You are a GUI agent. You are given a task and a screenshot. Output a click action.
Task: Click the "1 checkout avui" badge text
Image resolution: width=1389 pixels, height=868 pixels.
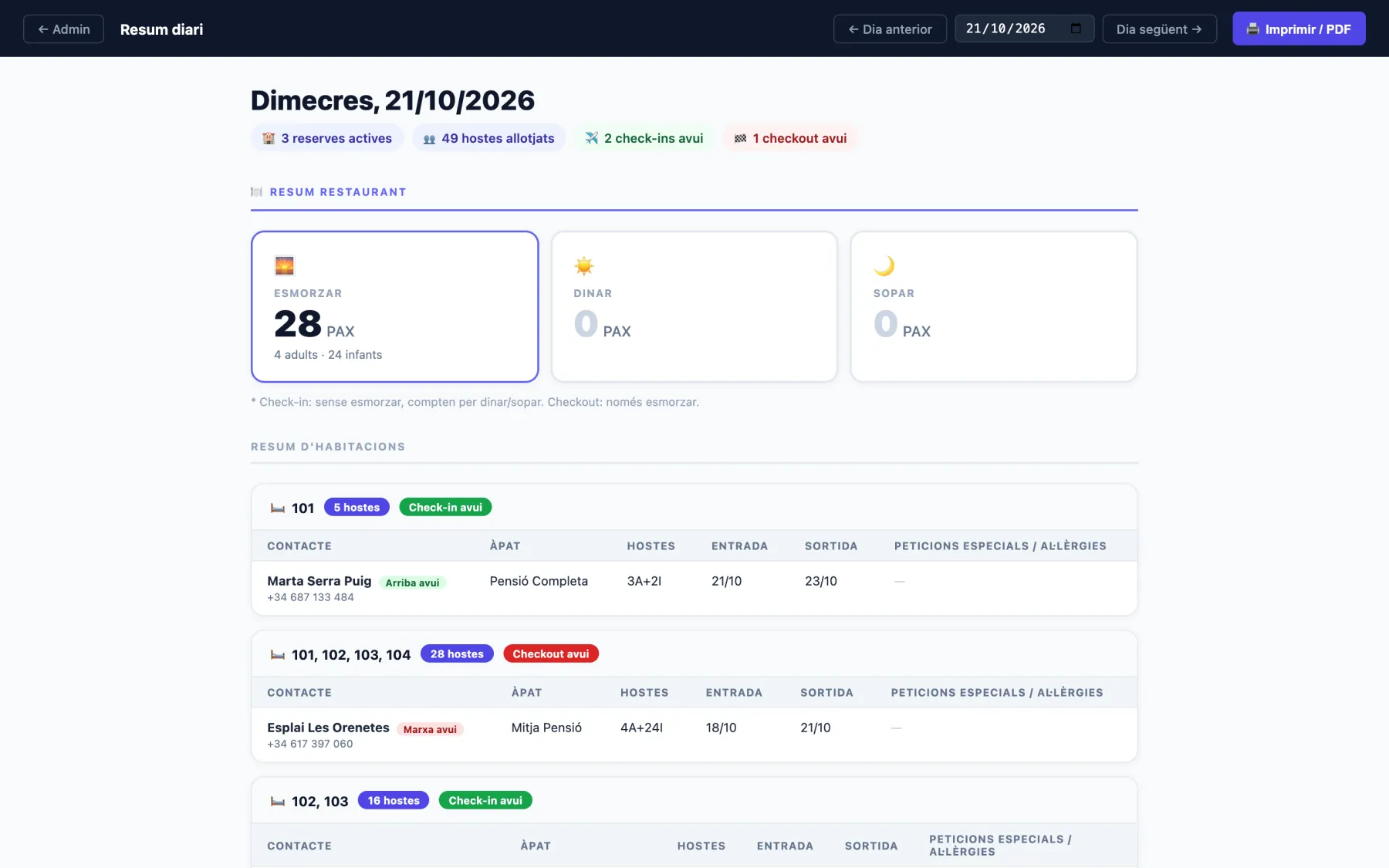[799, 138]
